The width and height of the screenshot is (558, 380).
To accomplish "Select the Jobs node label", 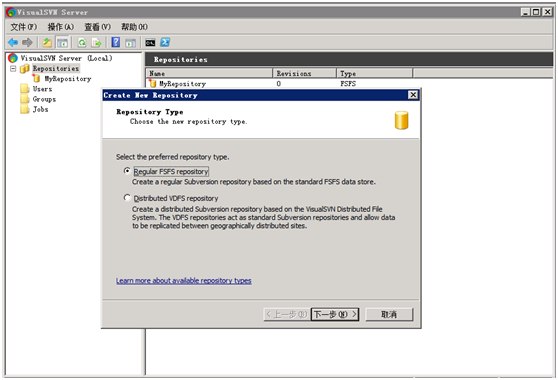I will (40, 110).
